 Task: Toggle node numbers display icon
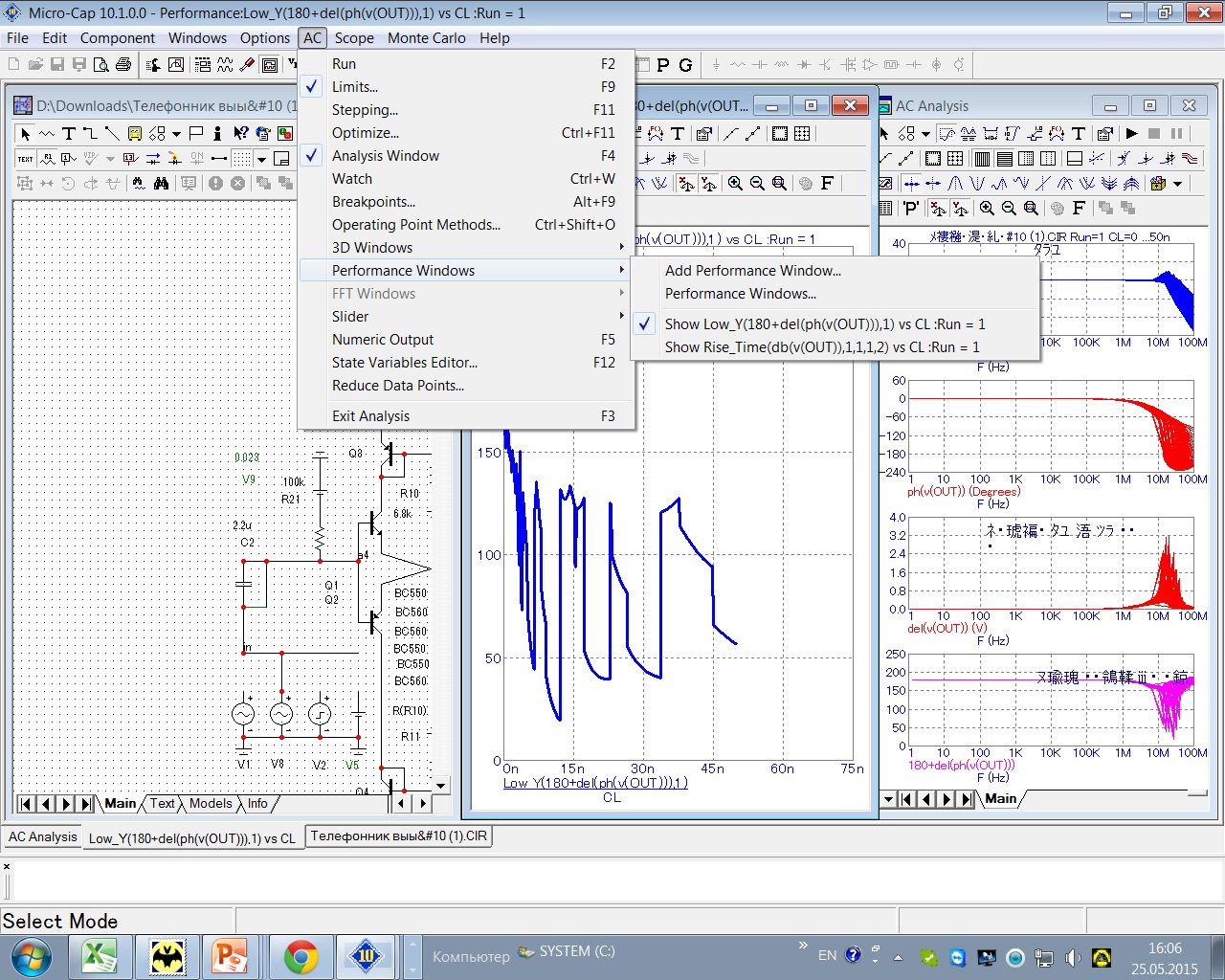[x=68, y=158]
